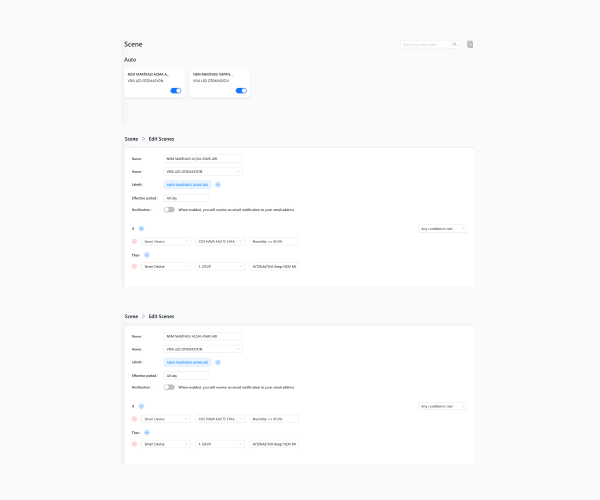
Task: Add a Then action in upper Edit Scenes panel
Action: [147, 255]
